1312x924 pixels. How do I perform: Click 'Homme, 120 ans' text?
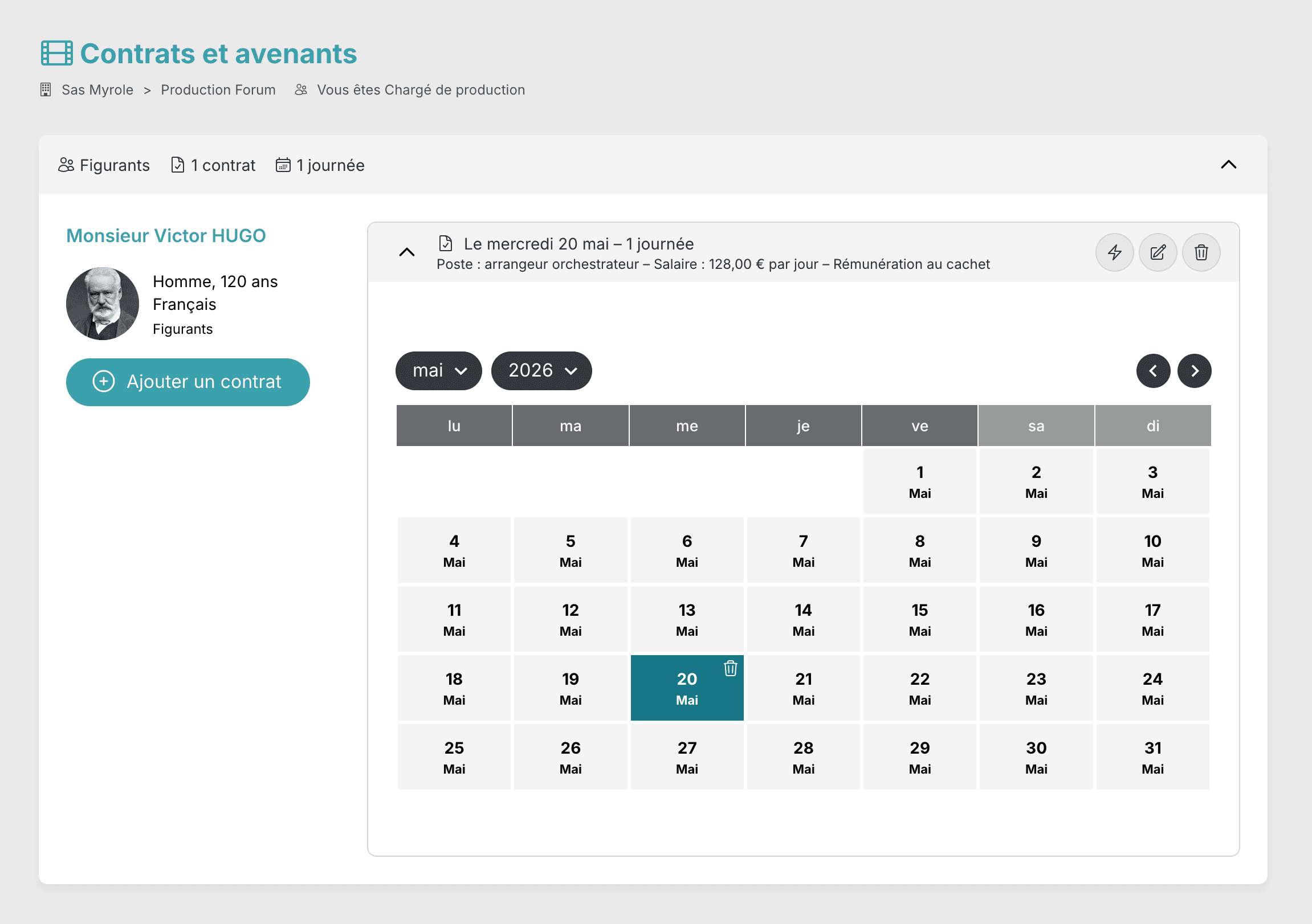pos(215,281)
